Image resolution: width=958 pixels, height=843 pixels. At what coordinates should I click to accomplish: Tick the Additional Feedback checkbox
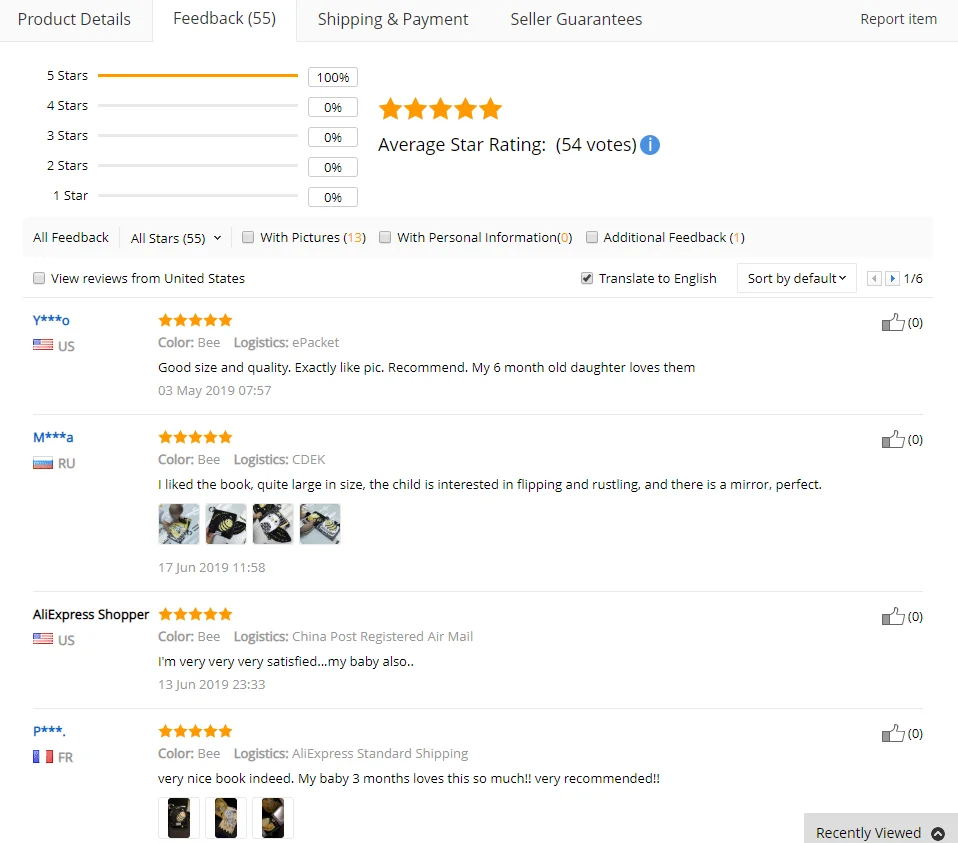coord(591,237)
